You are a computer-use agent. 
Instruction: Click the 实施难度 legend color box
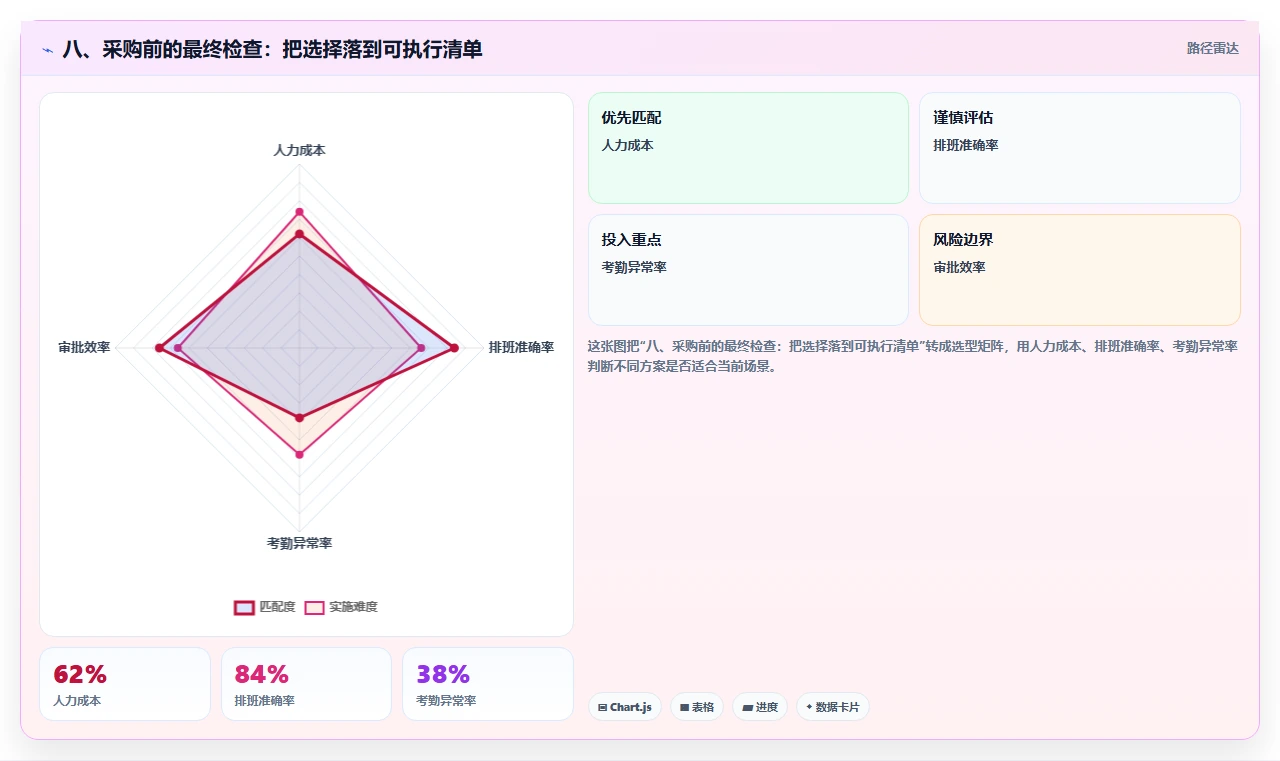pyautogui.click(x=314, y=607)
